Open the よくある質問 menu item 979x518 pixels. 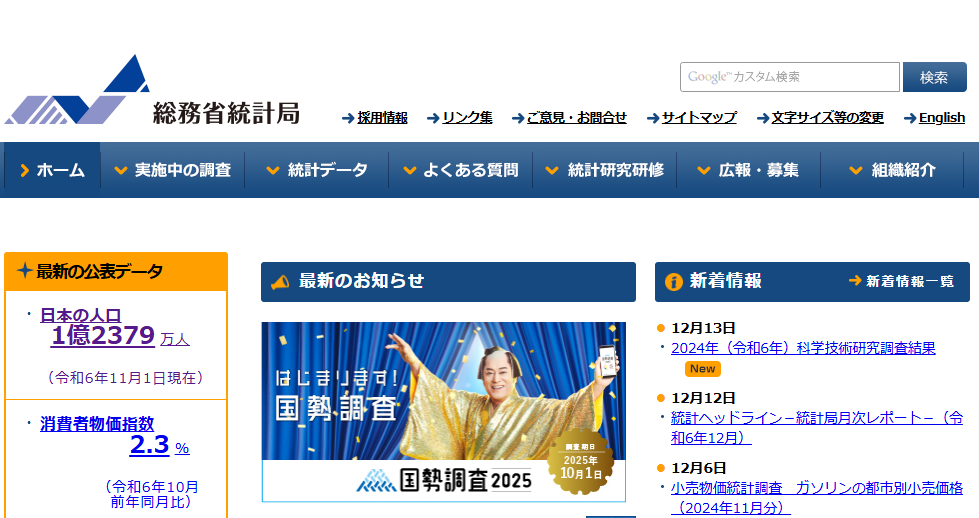(460, 170)
